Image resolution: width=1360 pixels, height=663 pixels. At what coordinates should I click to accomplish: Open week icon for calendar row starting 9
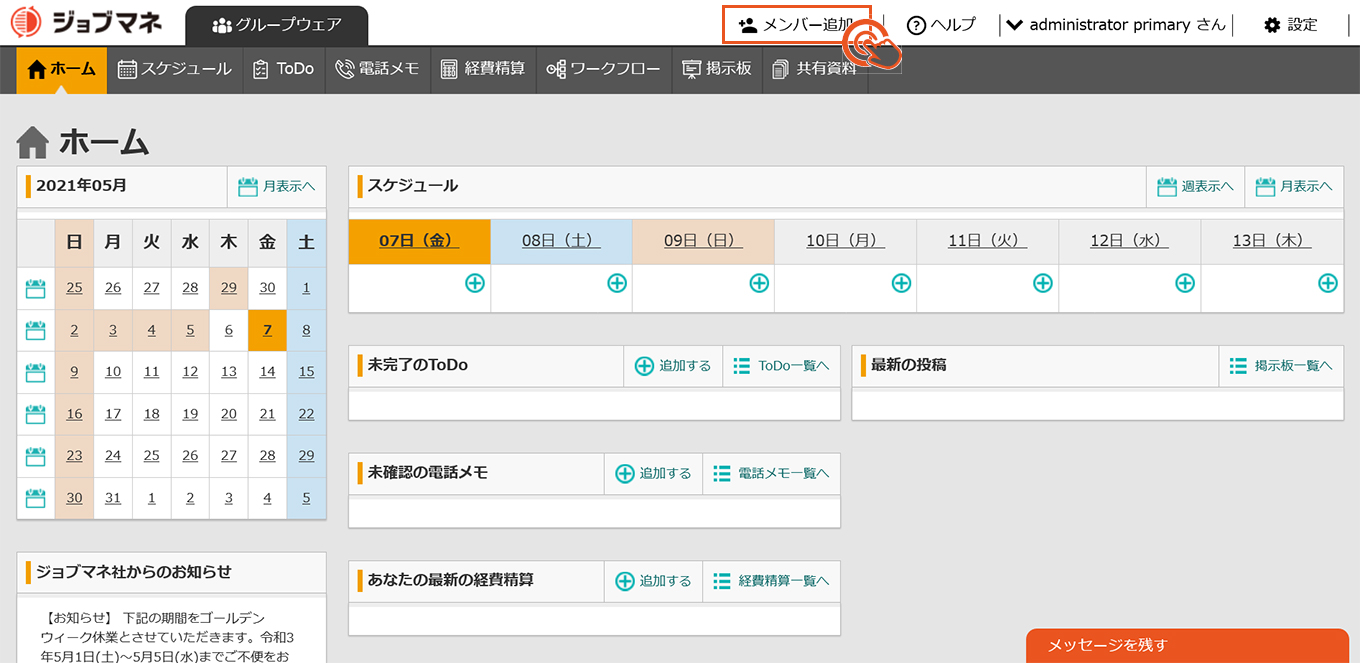[x=36, y=373]
